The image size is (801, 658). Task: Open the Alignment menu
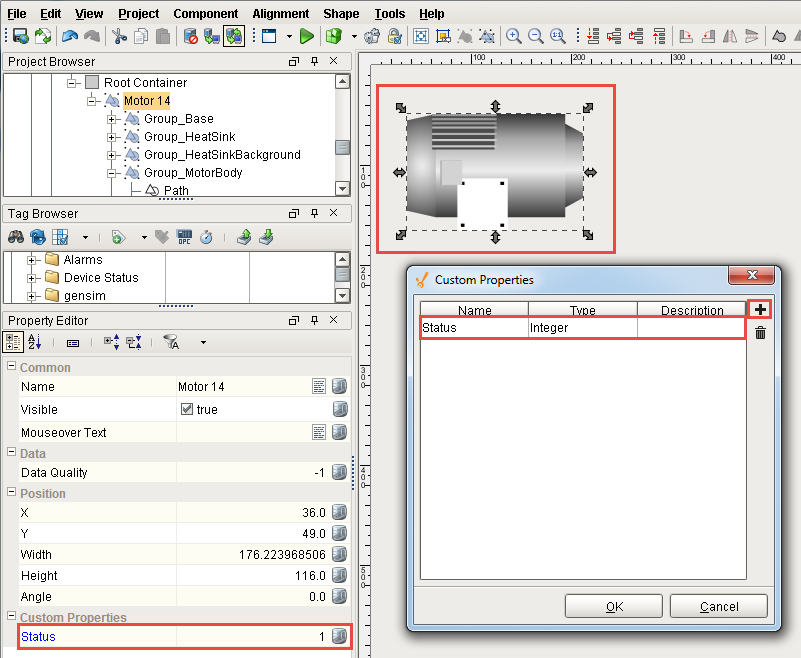[280, 14]
